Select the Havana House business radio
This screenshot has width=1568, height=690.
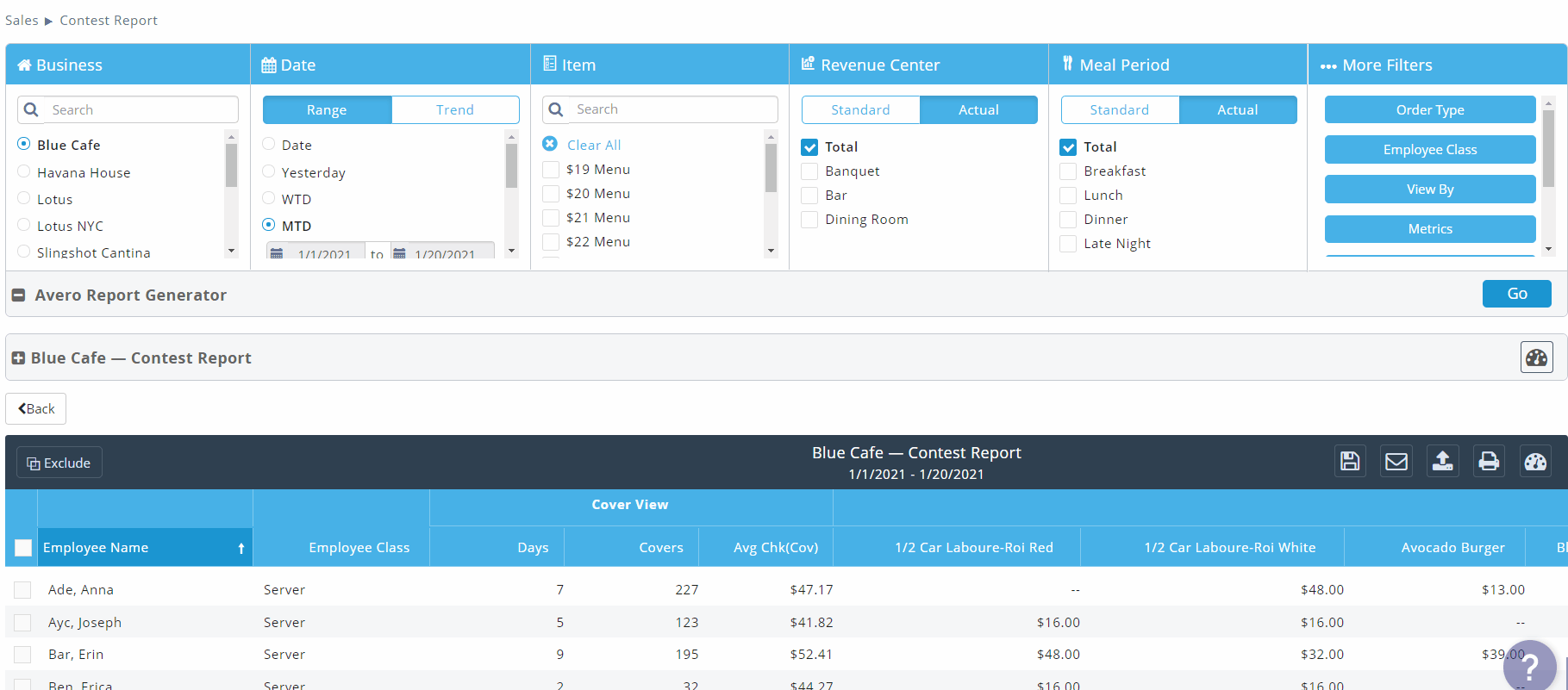click(x=24, y=172)
